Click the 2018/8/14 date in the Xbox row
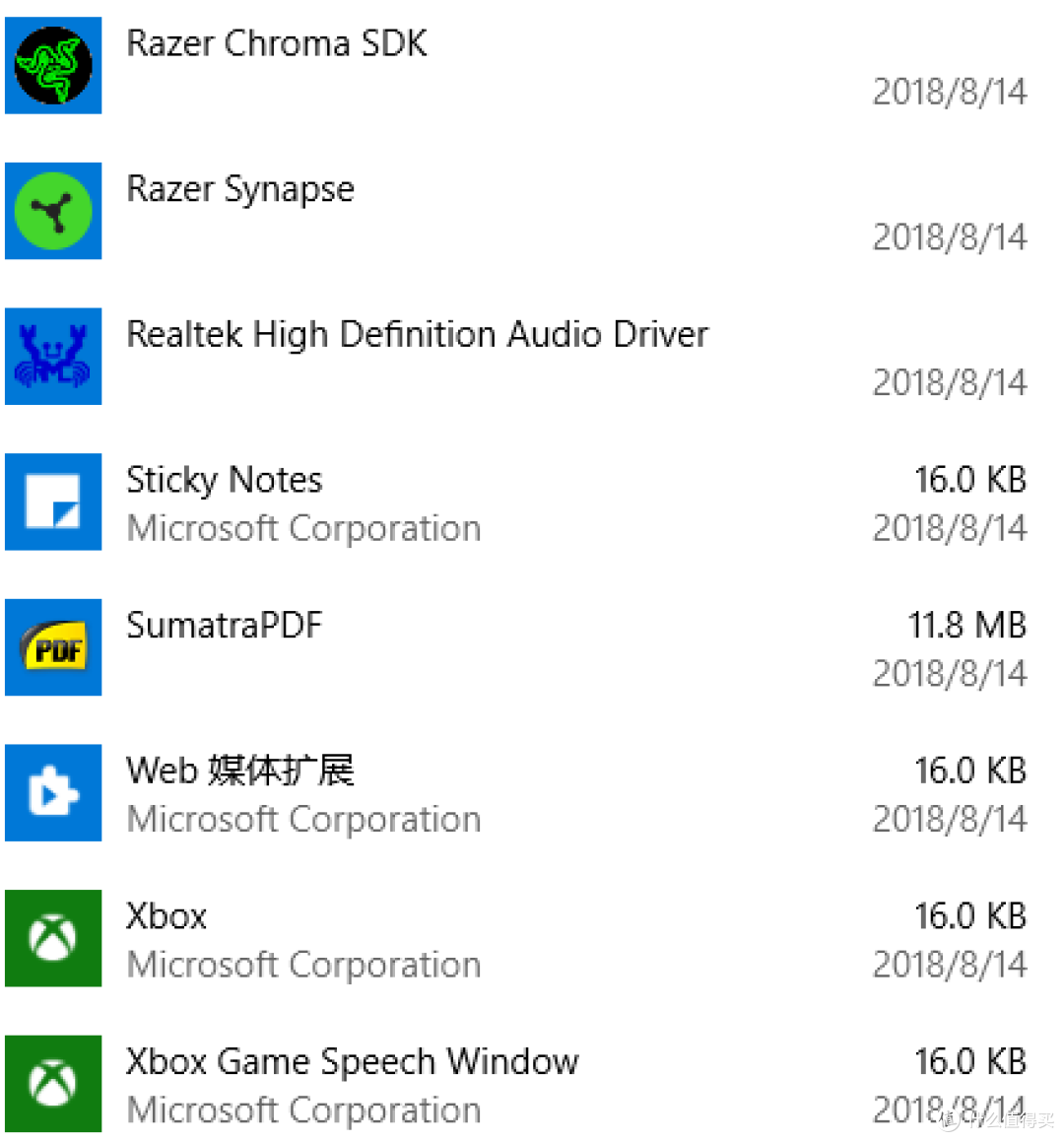The image size is (1064, 1142). 951,965
